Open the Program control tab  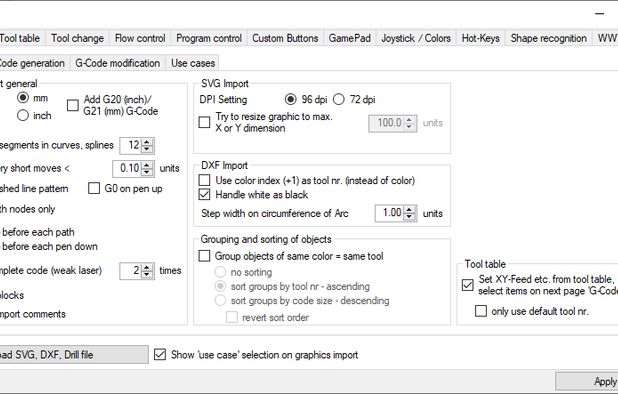coord(209,38)
